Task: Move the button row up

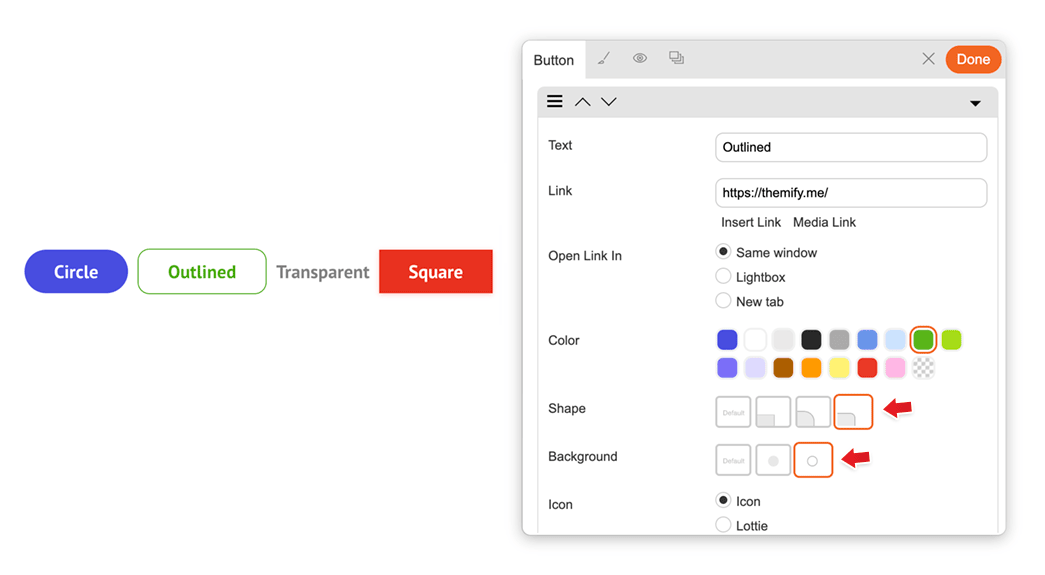Action: click(x=582, y=102)
